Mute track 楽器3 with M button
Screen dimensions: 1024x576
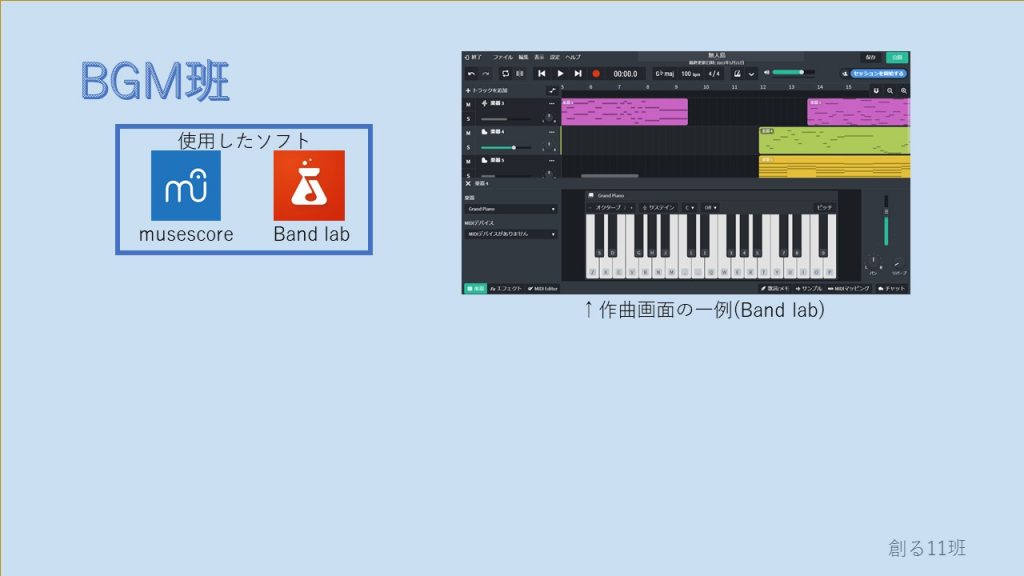468,104
